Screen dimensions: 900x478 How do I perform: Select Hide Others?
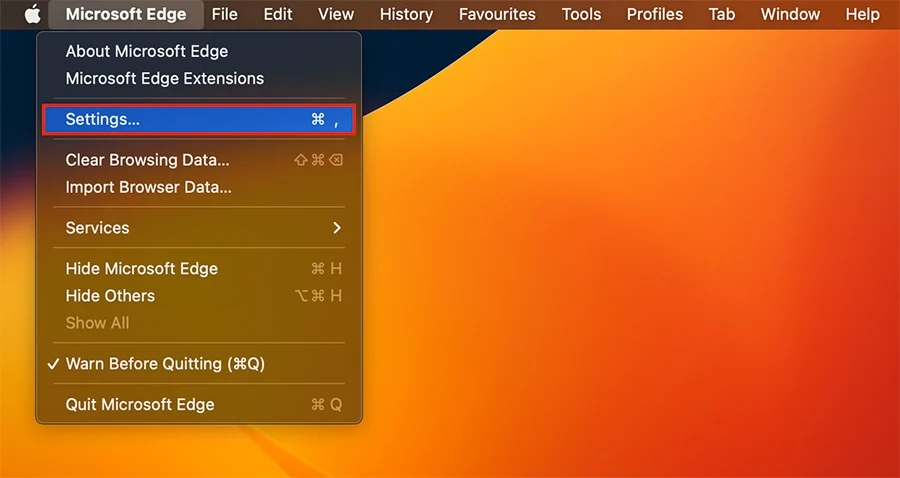point(199,296)
